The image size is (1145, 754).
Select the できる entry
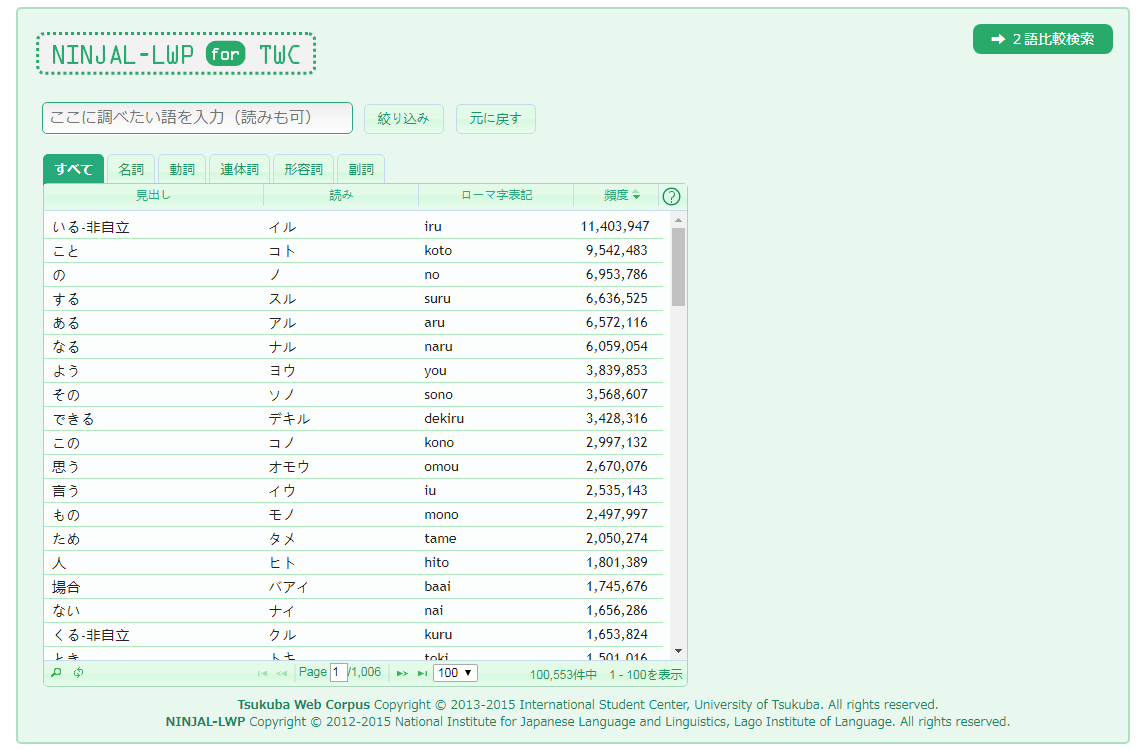click(x=353, y=419)
